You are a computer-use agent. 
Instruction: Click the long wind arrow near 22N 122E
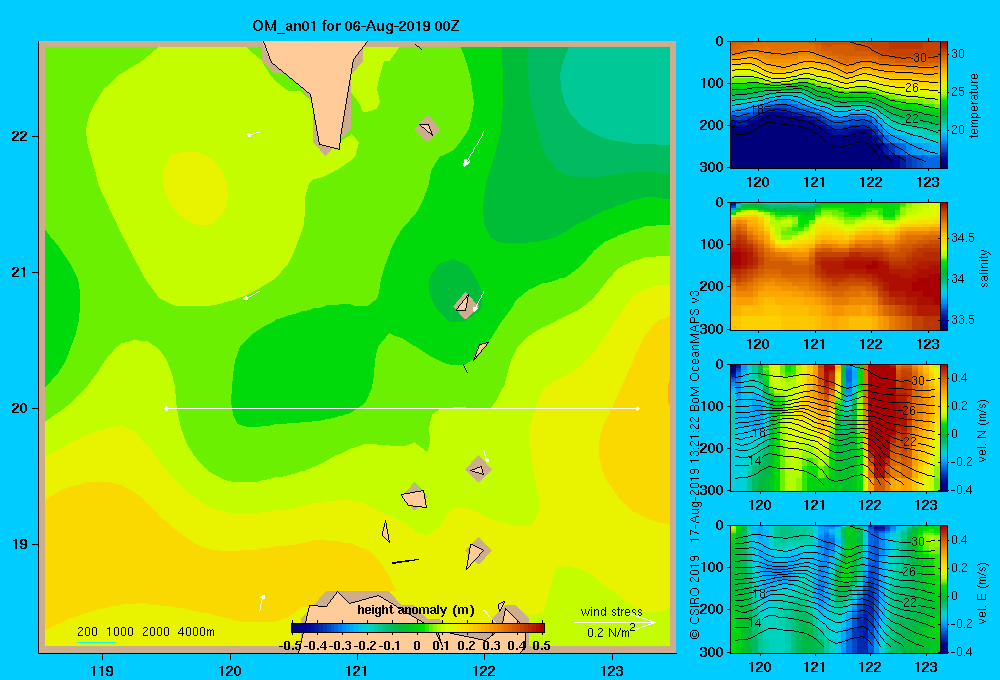[473, 149]
